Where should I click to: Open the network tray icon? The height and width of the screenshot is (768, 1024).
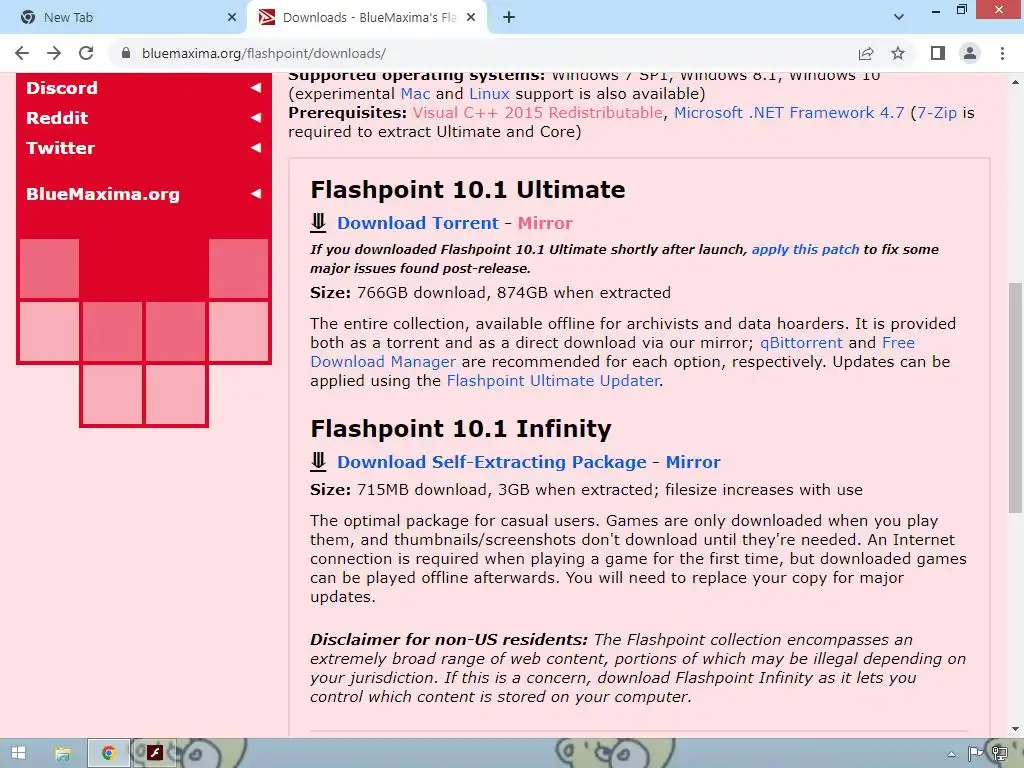999,754
